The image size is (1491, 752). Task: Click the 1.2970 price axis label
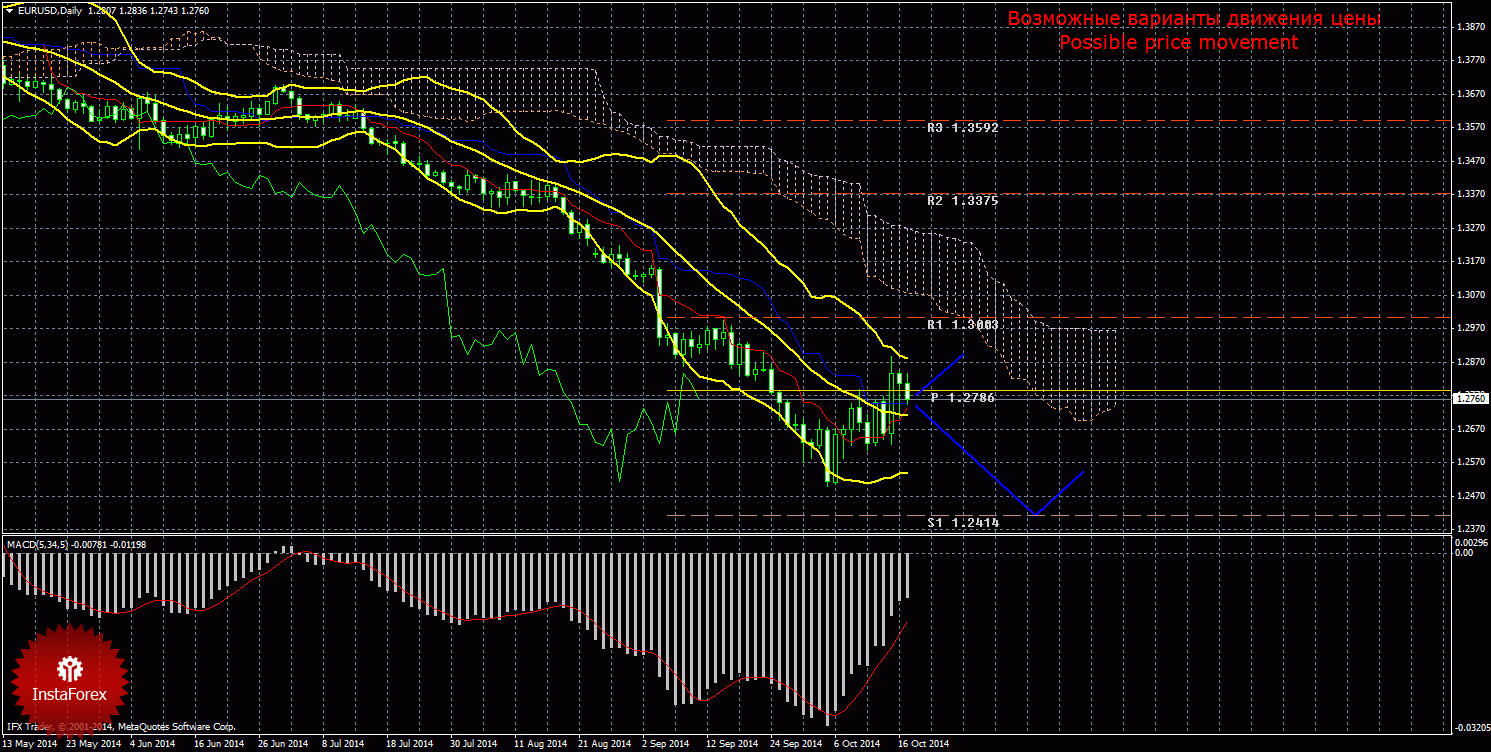(1470, 329)
